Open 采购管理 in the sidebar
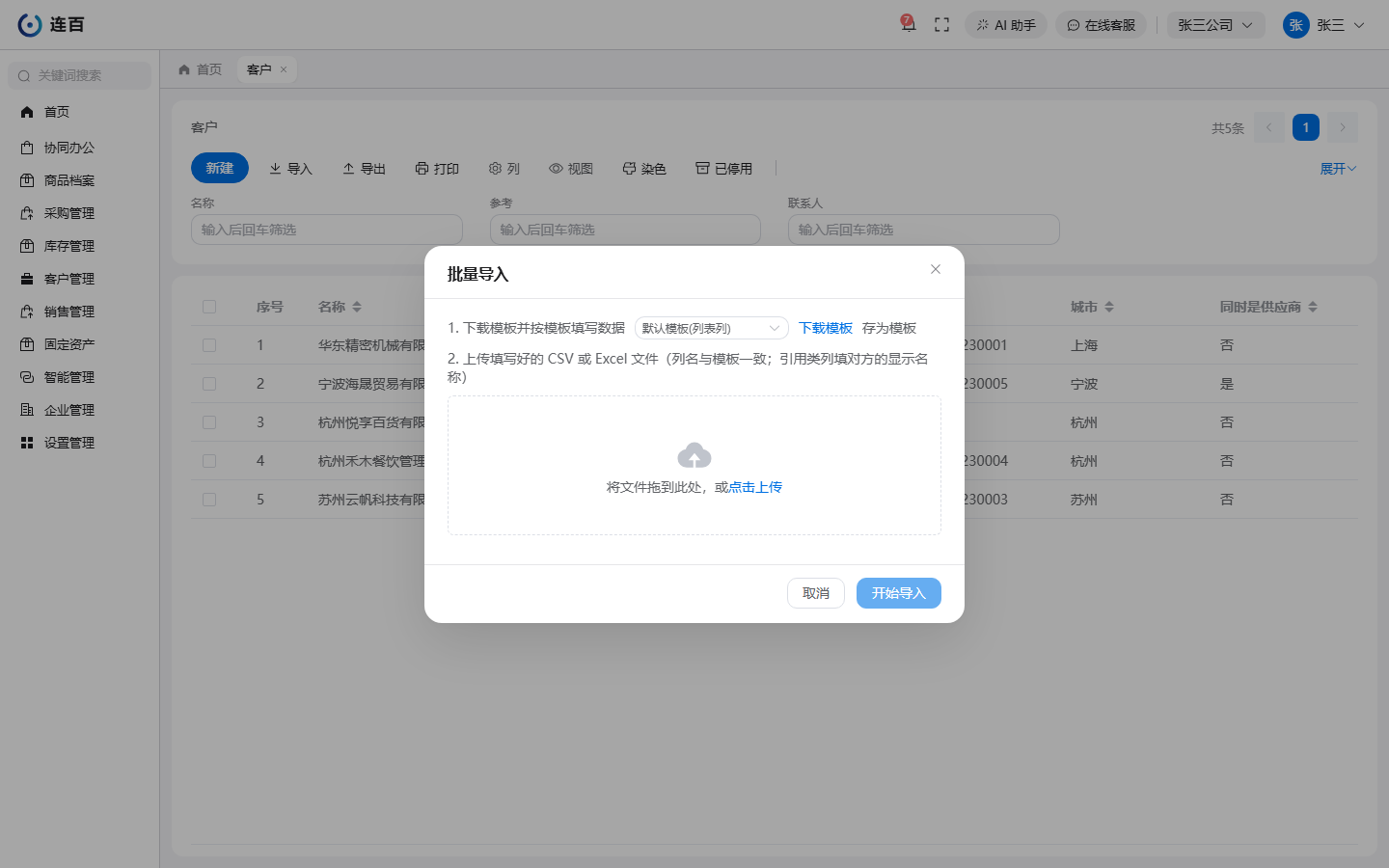 pyautogui.click(x=79, y=213)
